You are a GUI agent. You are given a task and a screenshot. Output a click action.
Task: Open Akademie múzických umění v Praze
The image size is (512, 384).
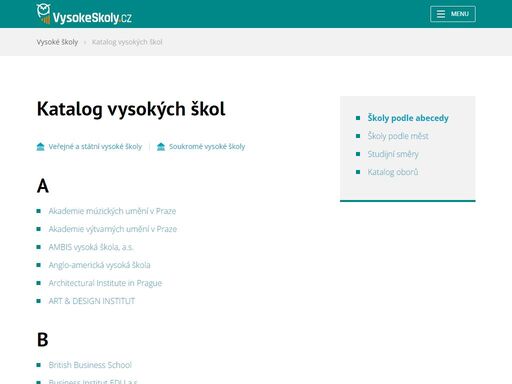click(x=112, y=211)
